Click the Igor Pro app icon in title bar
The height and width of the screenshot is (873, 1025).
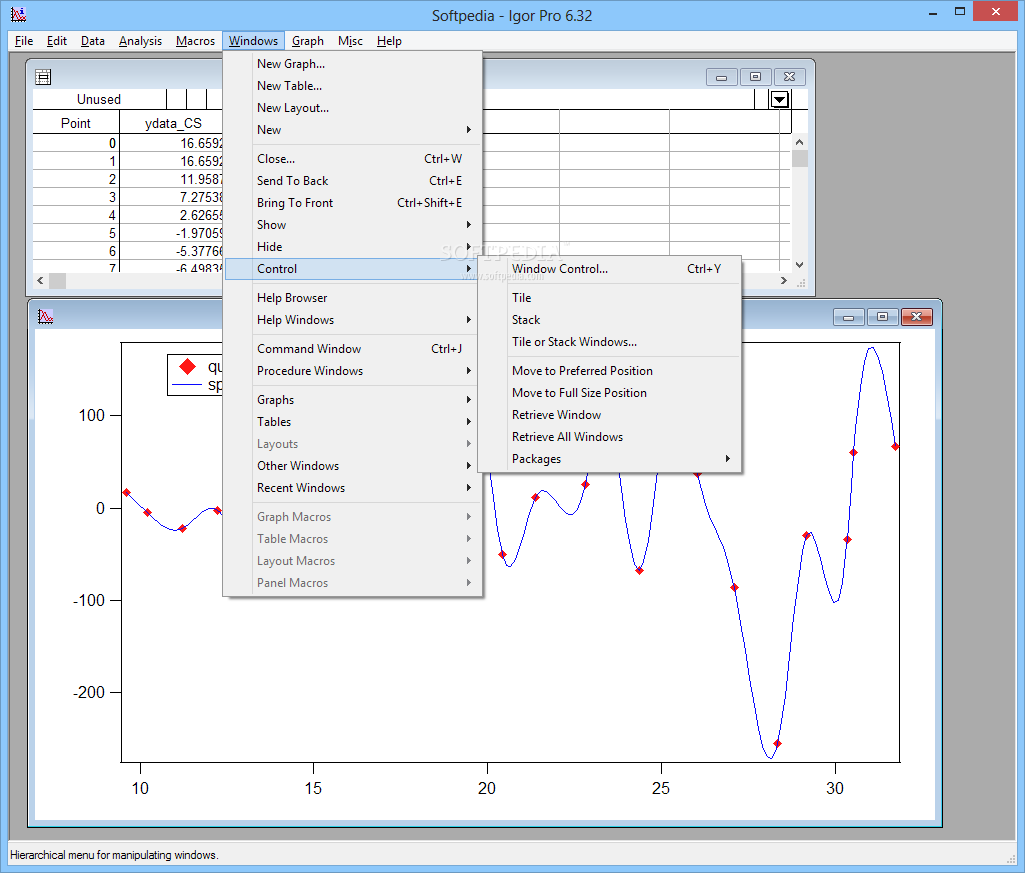(18, 13)
